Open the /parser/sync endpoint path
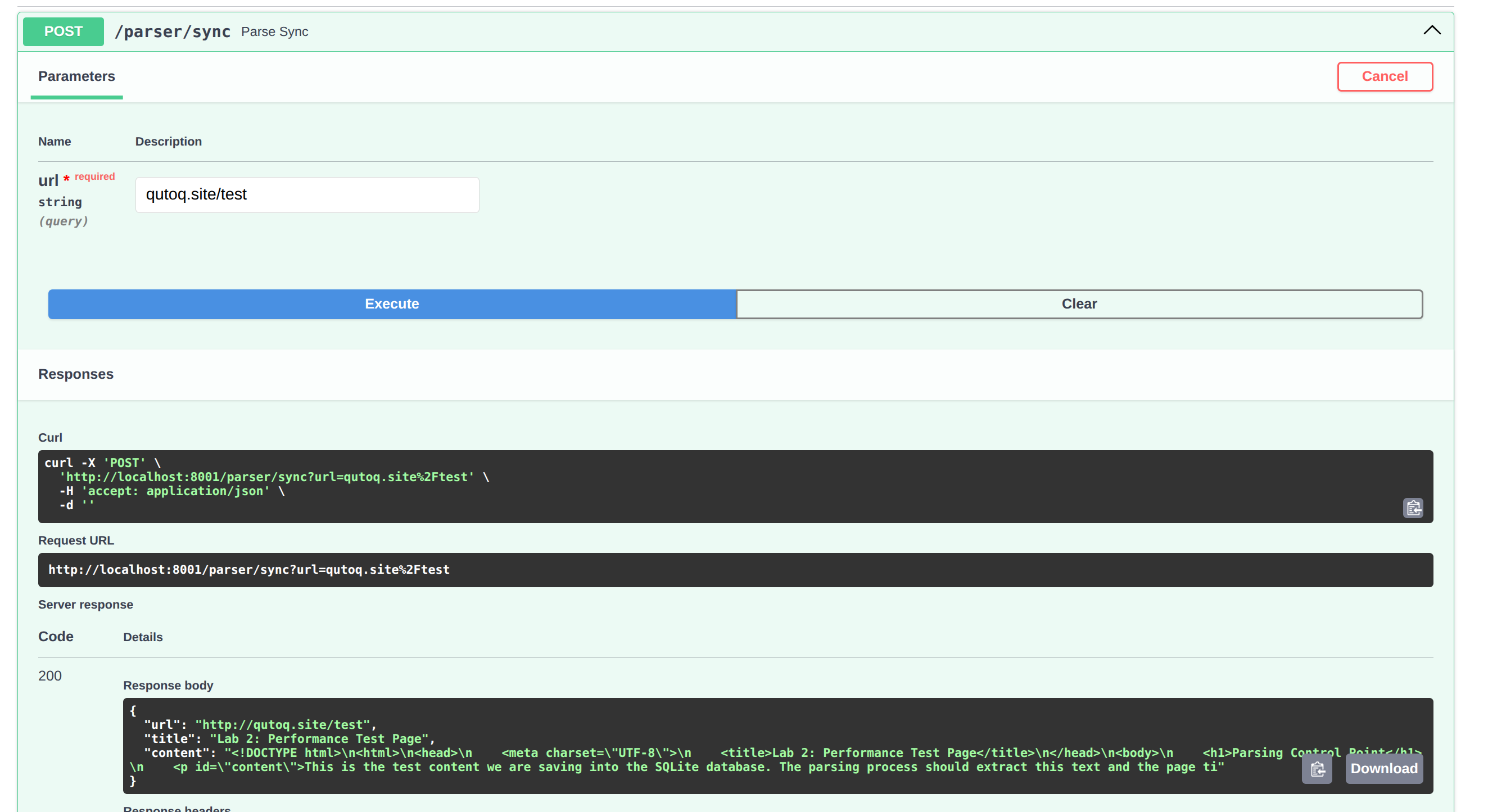Screen dimensions: 1488x812 [x=173, y=32]
